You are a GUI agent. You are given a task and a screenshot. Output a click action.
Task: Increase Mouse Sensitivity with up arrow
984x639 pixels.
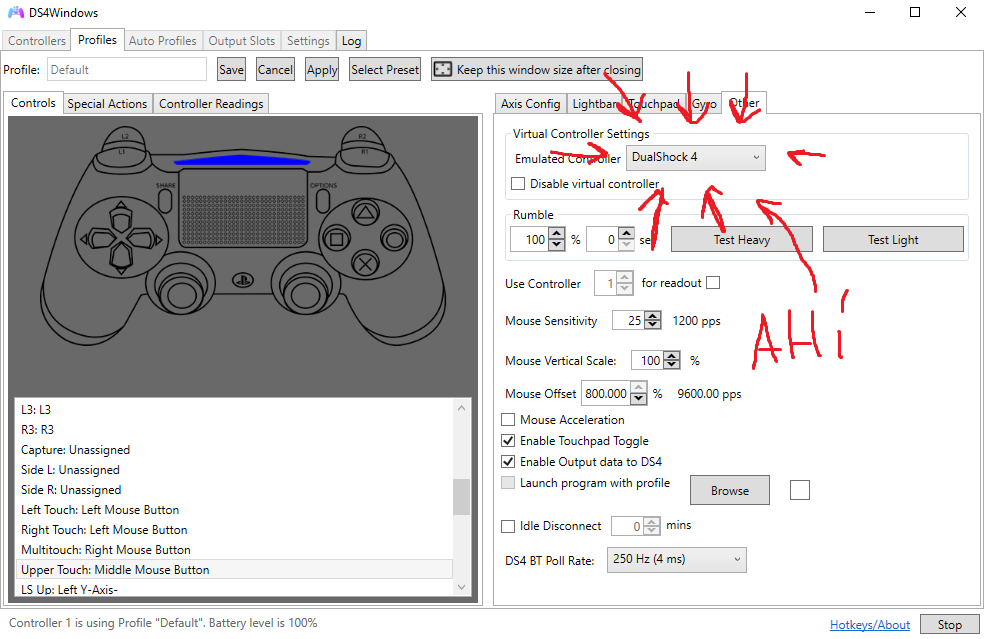pos(653,315)
